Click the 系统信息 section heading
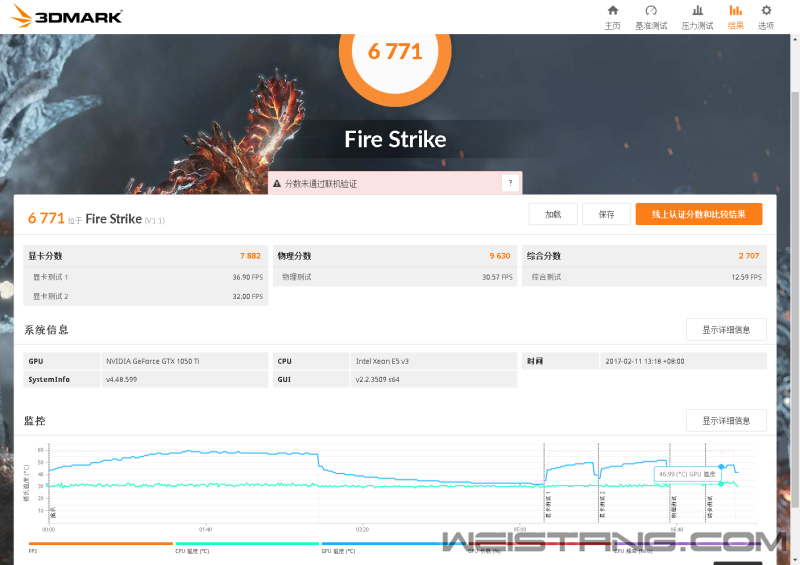800x565 pixels. 46,330
